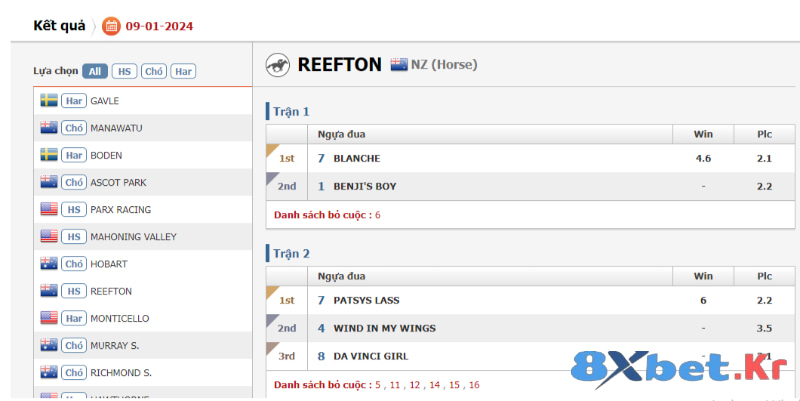Viewport: 800px width, 401px height.
Task: Open the calendar date picker icon
Action: [x=111, y=26]
